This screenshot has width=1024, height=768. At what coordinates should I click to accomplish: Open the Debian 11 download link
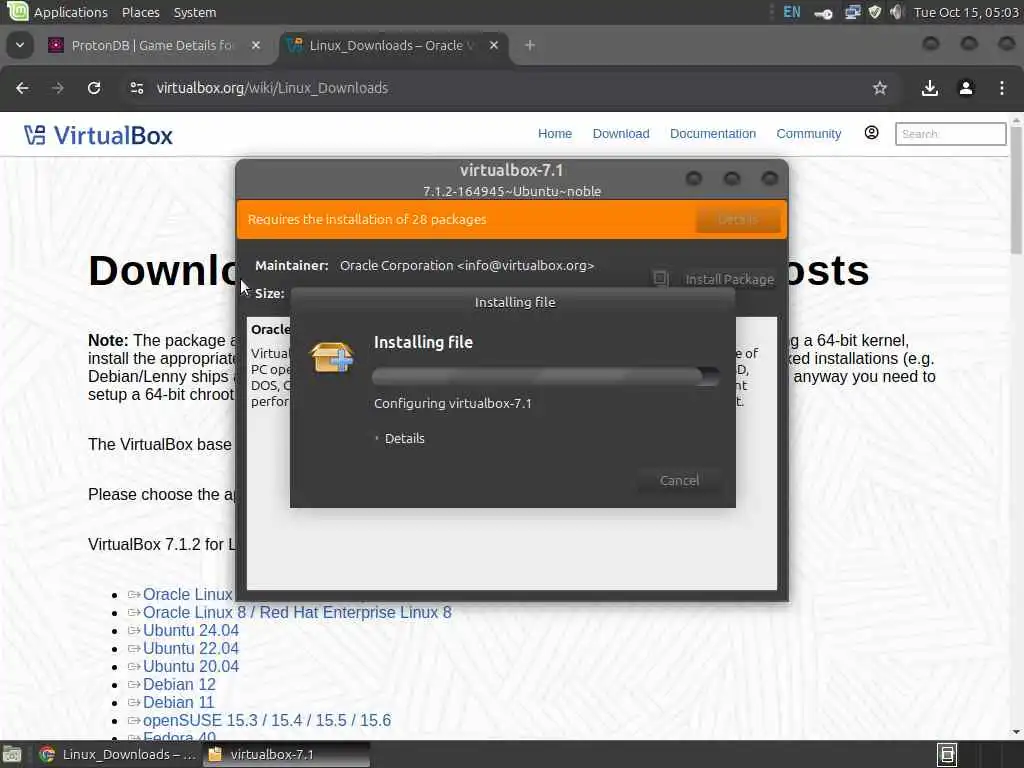(x=178, y=703)
